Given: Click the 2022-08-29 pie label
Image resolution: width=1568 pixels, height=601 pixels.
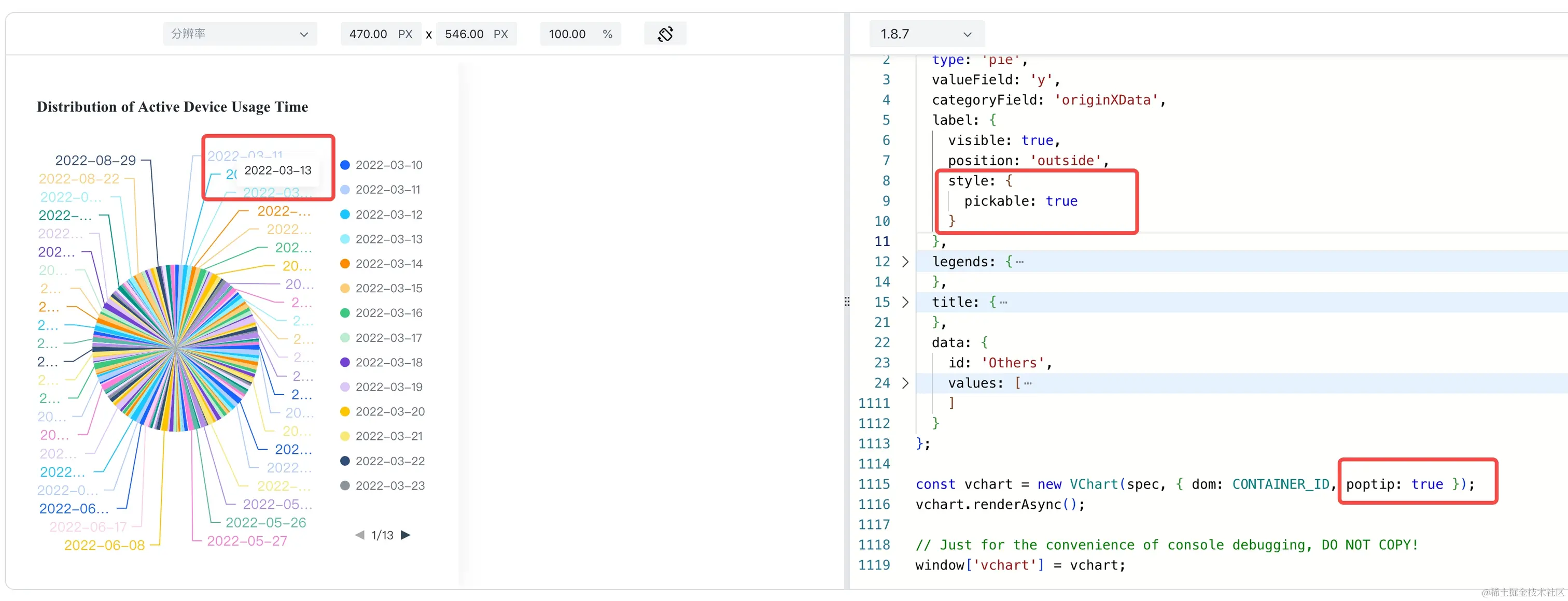Looking at the screenshot, I should [x=95, y=161].
